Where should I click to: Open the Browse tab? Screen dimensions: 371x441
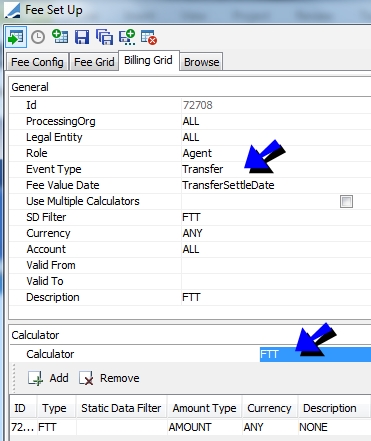coord(202,62)
